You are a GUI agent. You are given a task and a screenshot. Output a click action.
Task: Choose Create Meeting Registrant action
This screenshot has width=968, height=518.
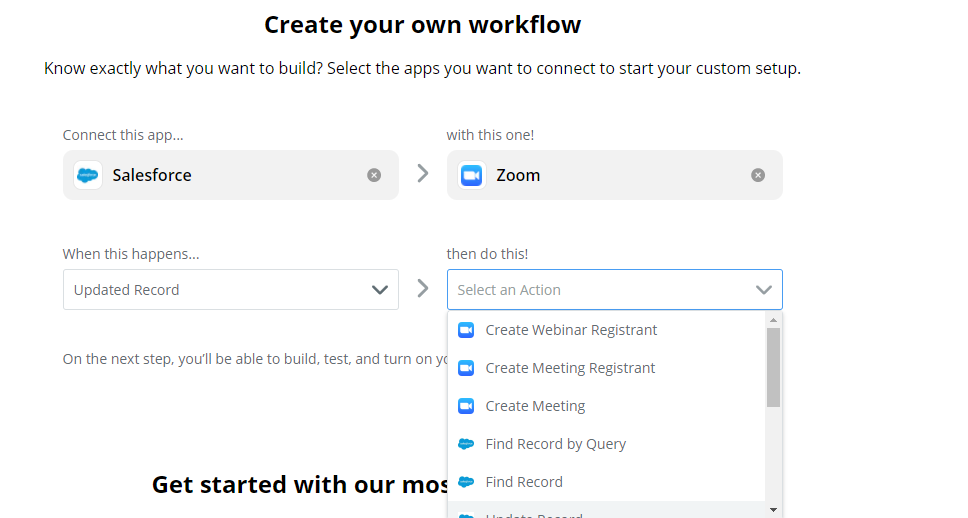pyautogui.click(x=570, y=368)
